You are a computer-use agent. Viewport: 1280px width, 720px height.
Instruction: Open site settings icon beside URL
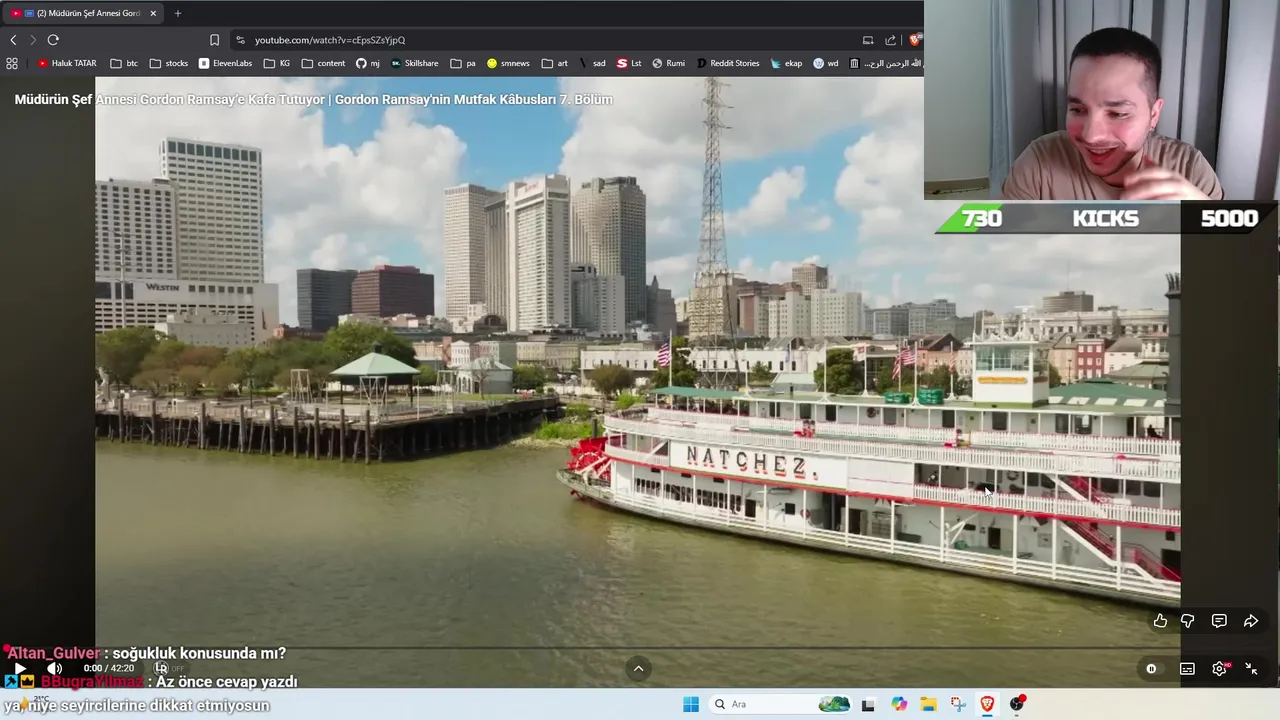(x=240, y=40)
